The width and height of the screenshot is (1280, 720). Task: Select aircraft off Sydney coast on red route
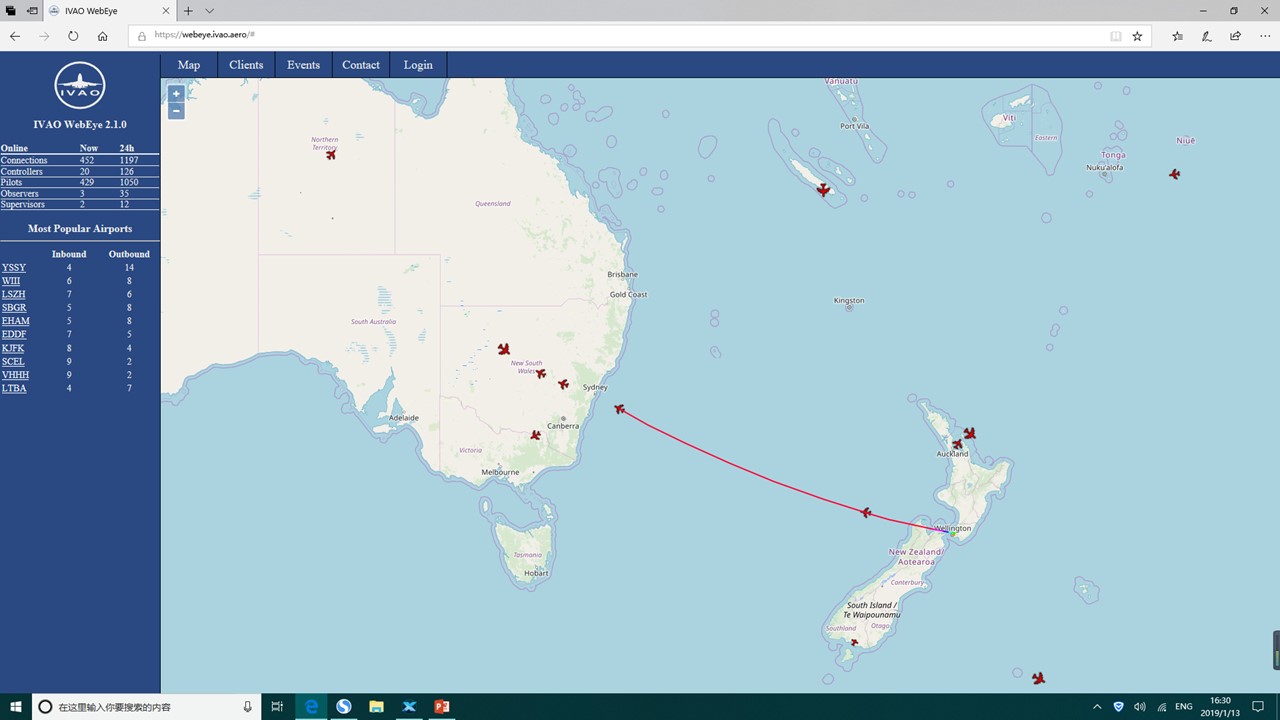point(620,409)
